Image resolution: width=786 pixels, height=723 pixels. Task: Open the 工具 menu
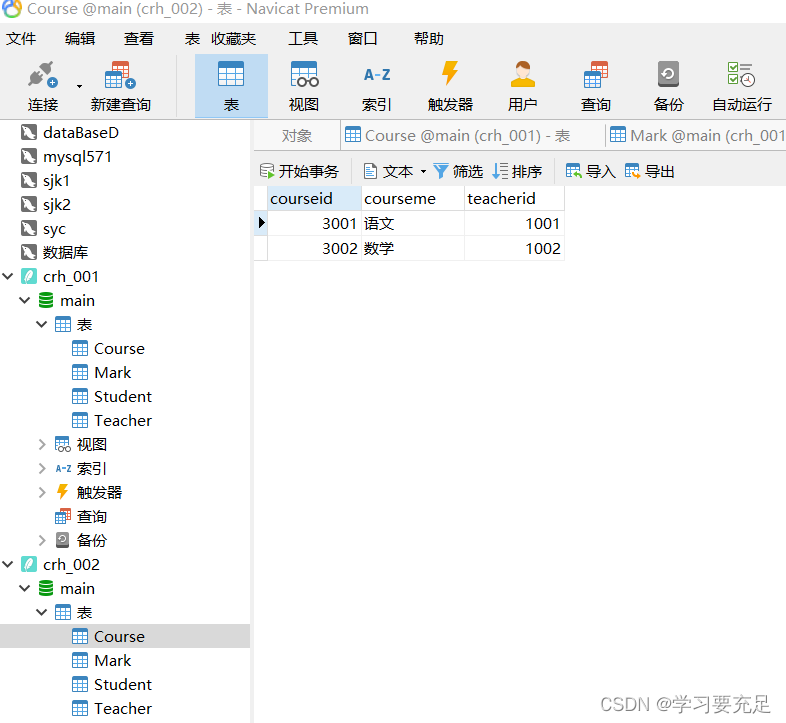pyautogui.click(x=303, y=39)
